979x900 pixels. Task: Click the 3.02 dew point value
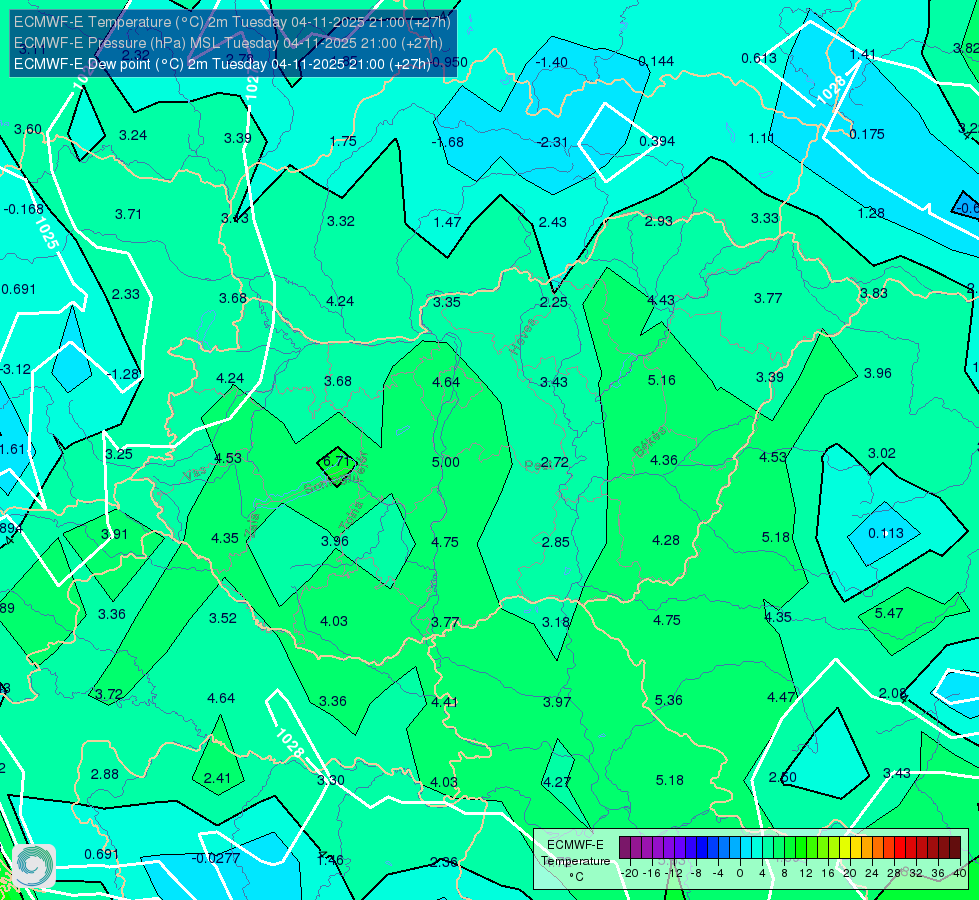tap(882, 453)
